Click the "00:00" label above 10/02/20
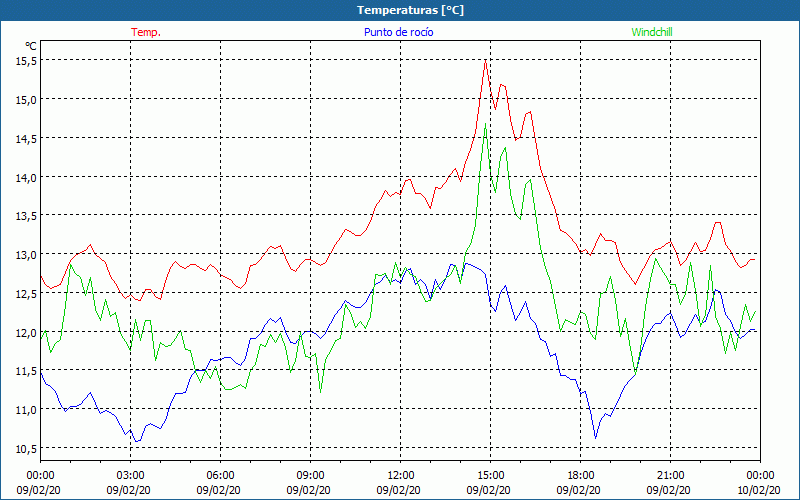The height and width of the screenshot is (500, 800). [761, 476]
